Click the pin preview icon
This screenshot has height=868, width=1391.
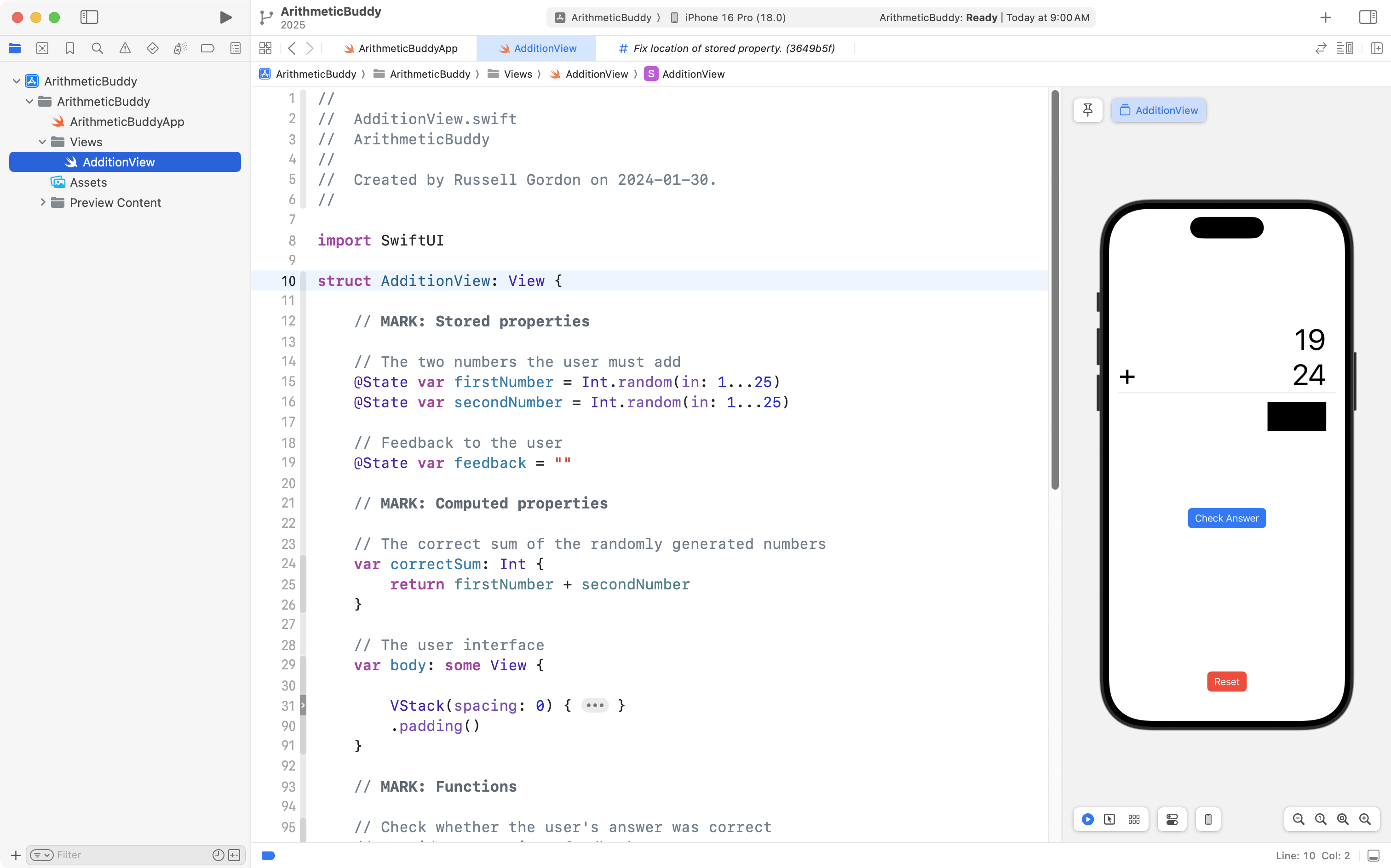1088,110
